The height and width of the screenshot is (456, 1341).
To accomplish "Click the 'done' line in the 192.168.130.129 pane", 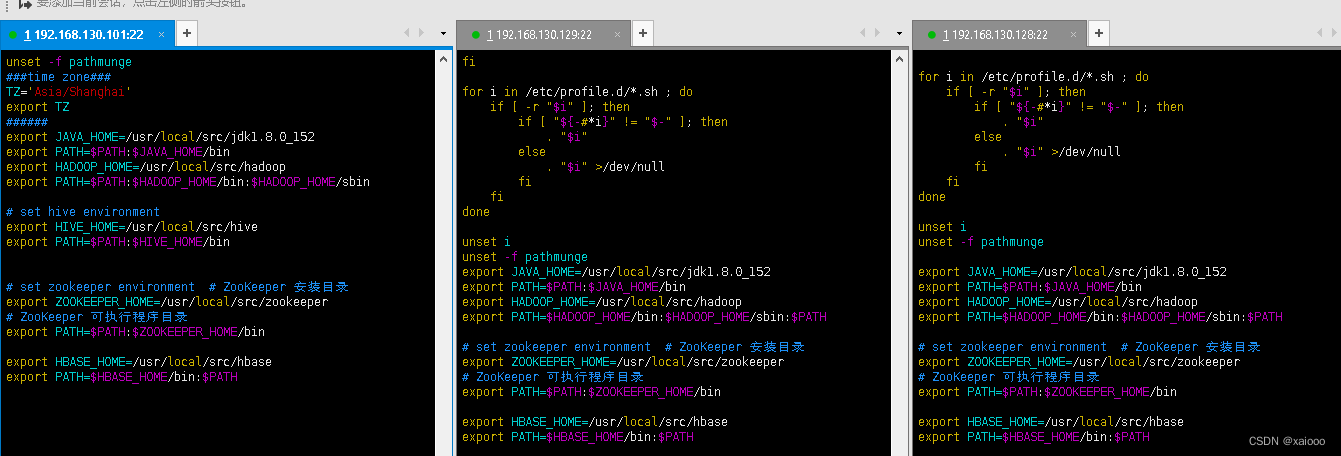I will coord(476,211).
